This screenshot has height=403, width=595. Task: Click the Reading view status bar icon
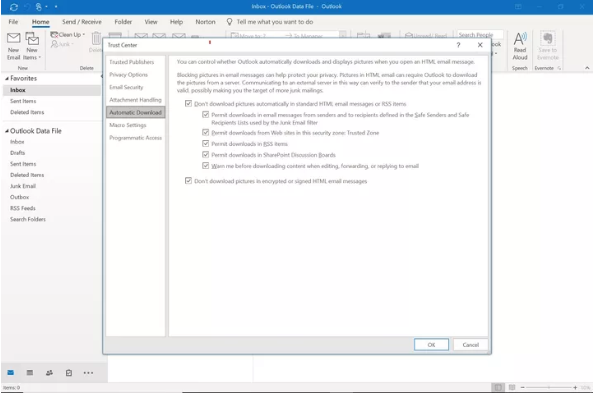512,387
